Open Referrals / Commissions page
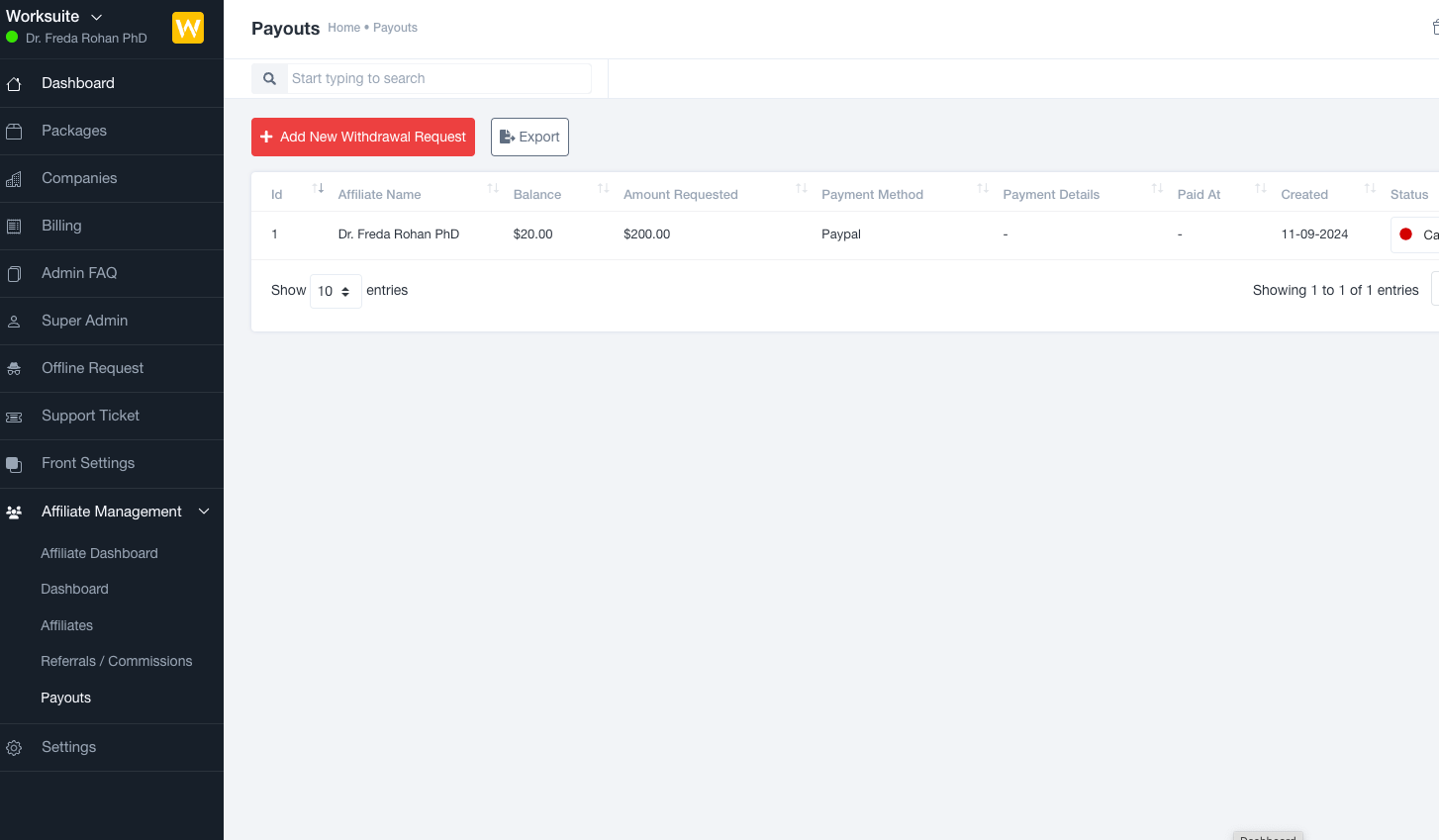This screenshot has width=1439, height=840. 116,661
